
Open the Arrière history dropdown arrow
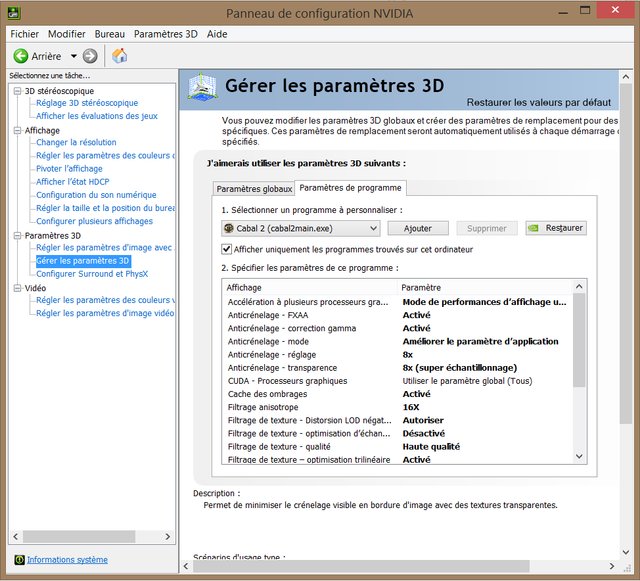tap(73, 56)
